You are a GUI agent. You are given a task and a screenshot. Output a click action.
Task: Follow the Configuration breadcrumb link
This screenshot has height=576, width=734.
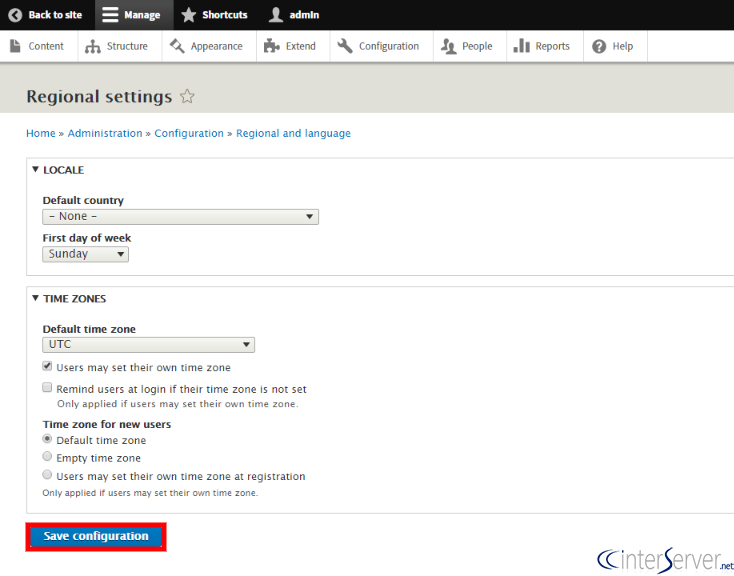189,133
